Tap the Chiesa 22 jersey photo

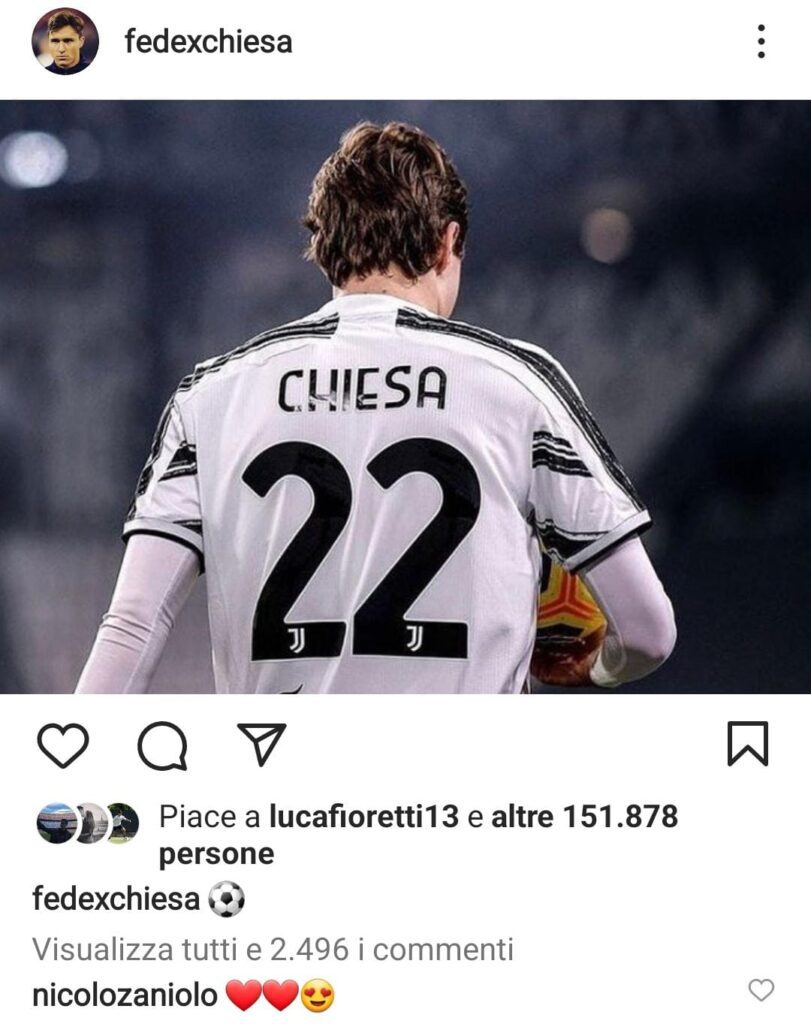coord(406,396)
